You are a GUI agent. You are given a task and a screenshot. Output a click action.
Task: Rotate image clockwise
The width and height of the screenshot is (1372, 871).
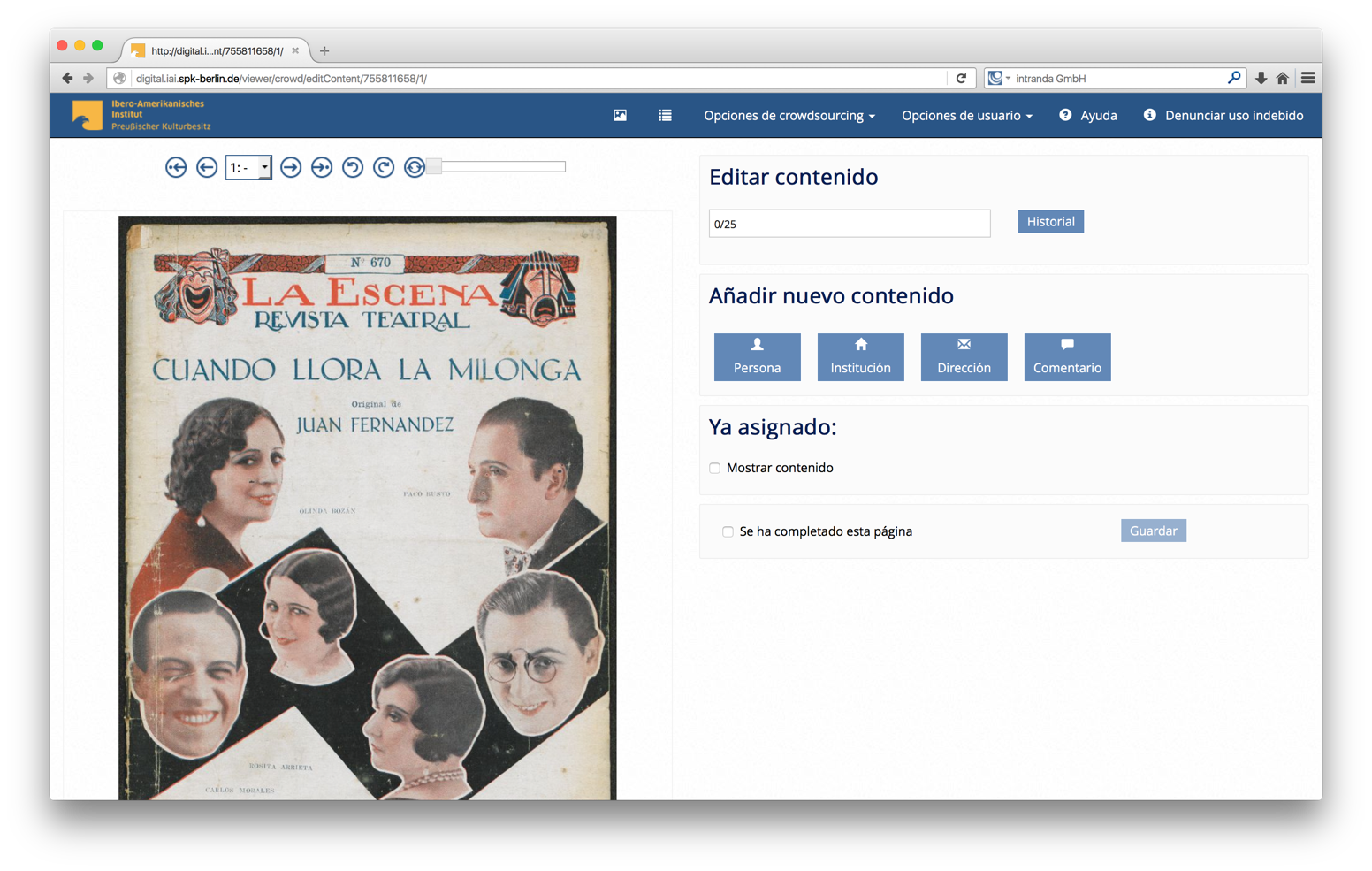pos(384,167)
